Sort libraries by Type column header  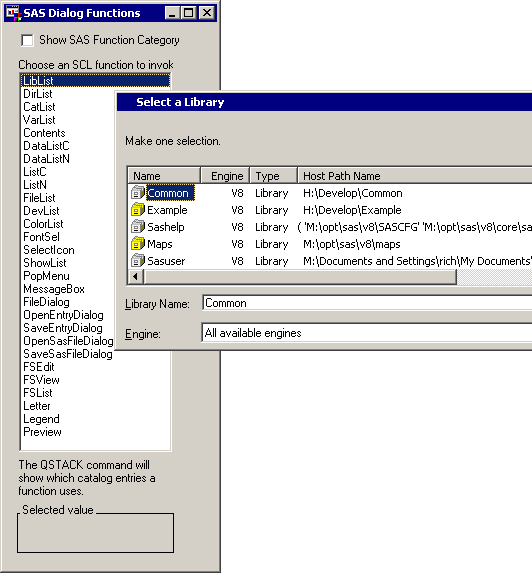coord(273,176)
